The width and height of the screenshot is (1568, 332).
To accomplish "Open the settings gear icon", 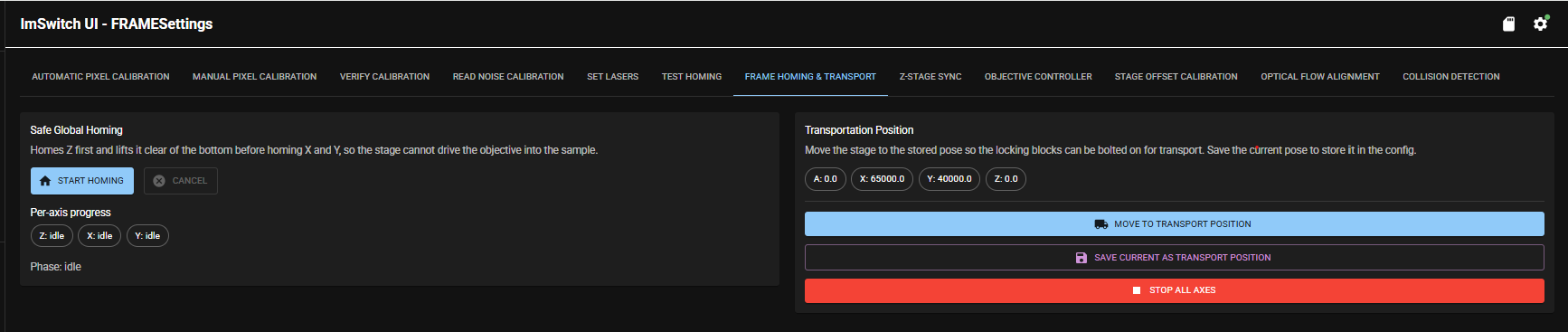I will [x=1541, y=24].
